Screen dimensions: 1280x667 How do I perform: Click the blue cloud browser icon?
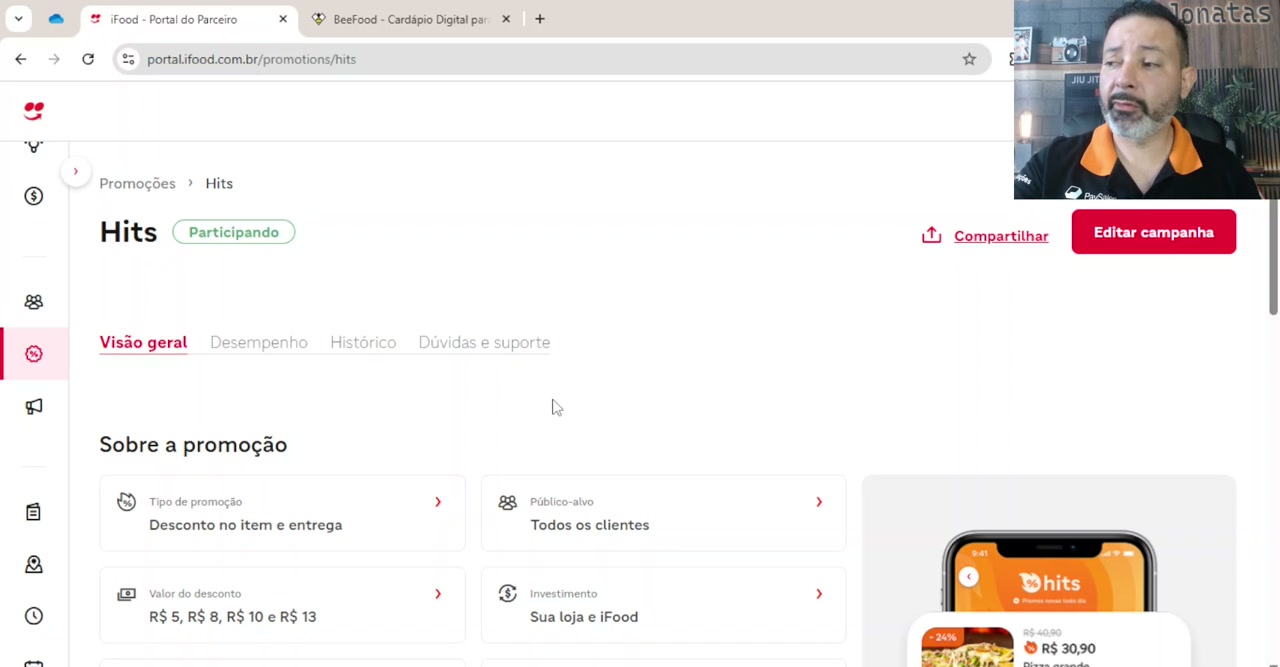[x=56, y=19]
